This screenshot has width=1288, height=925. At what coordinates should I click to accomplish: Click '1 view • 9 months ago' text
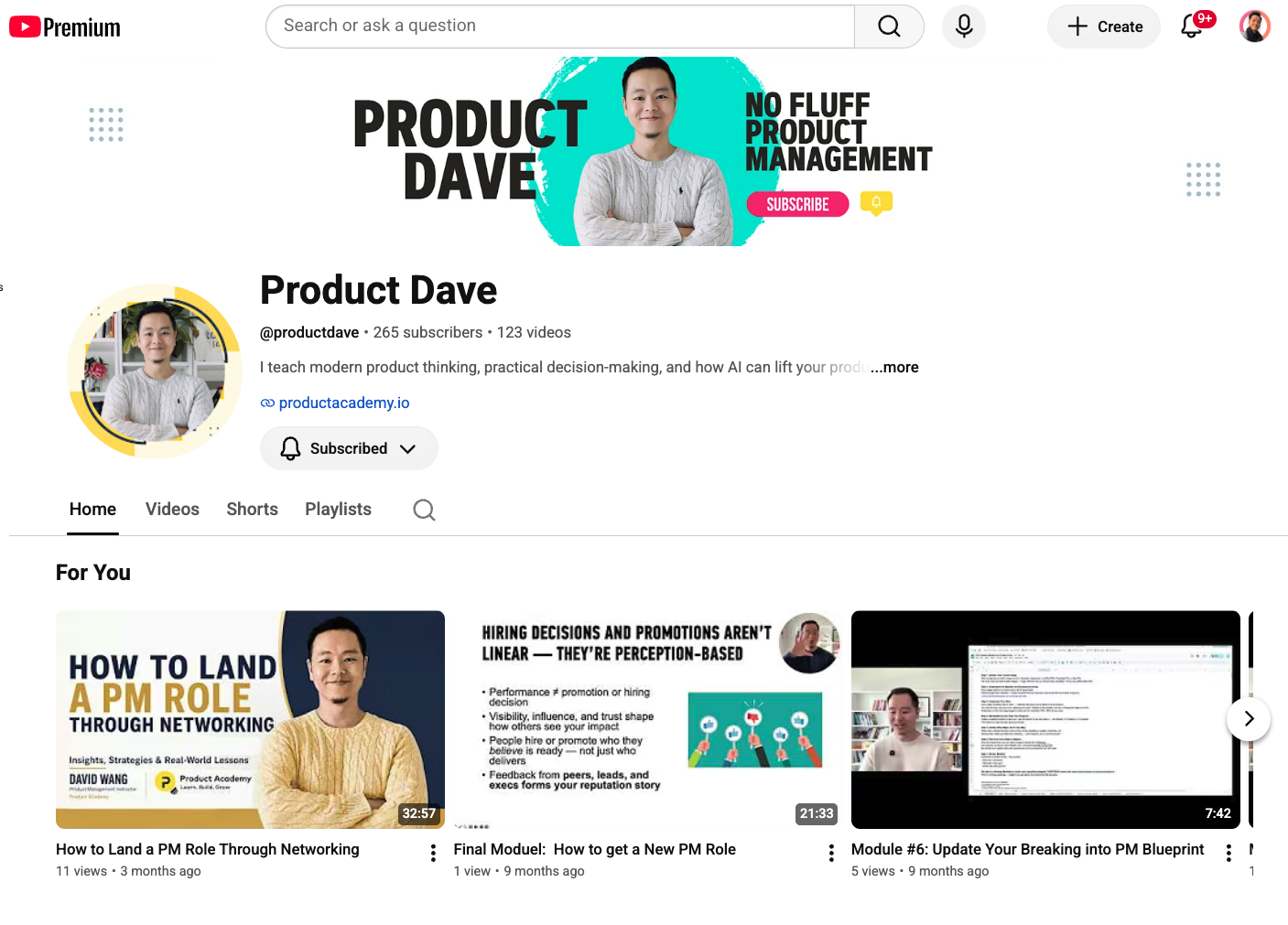[519, 871]
